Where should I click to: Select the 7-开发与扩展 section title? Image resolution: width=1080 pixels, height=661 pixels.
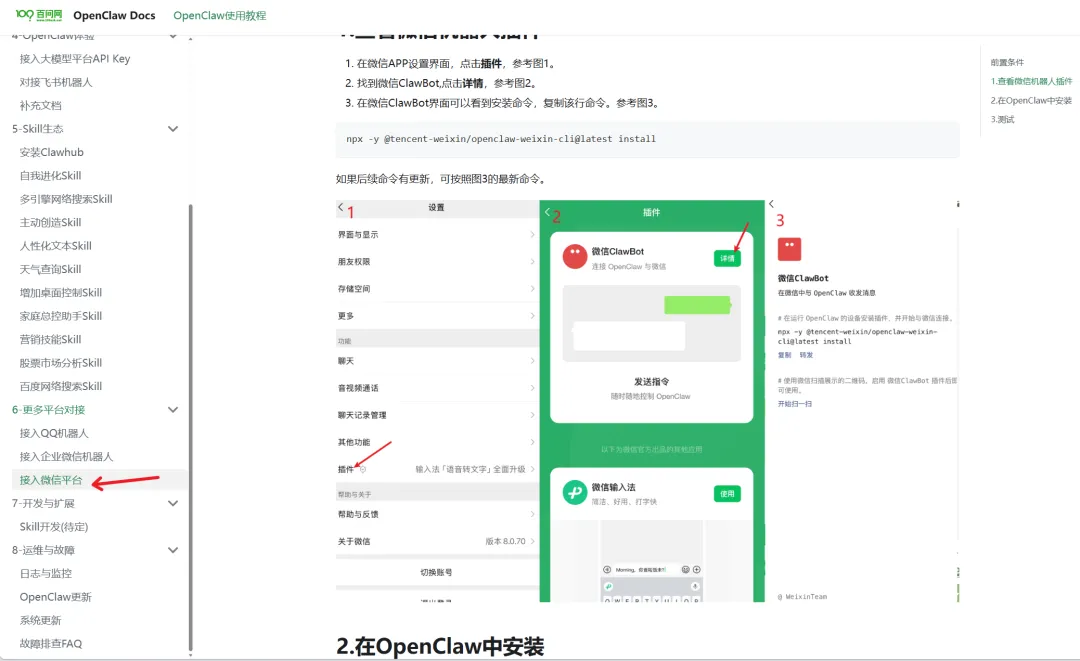pyautogui.click(x=43, y=503)
